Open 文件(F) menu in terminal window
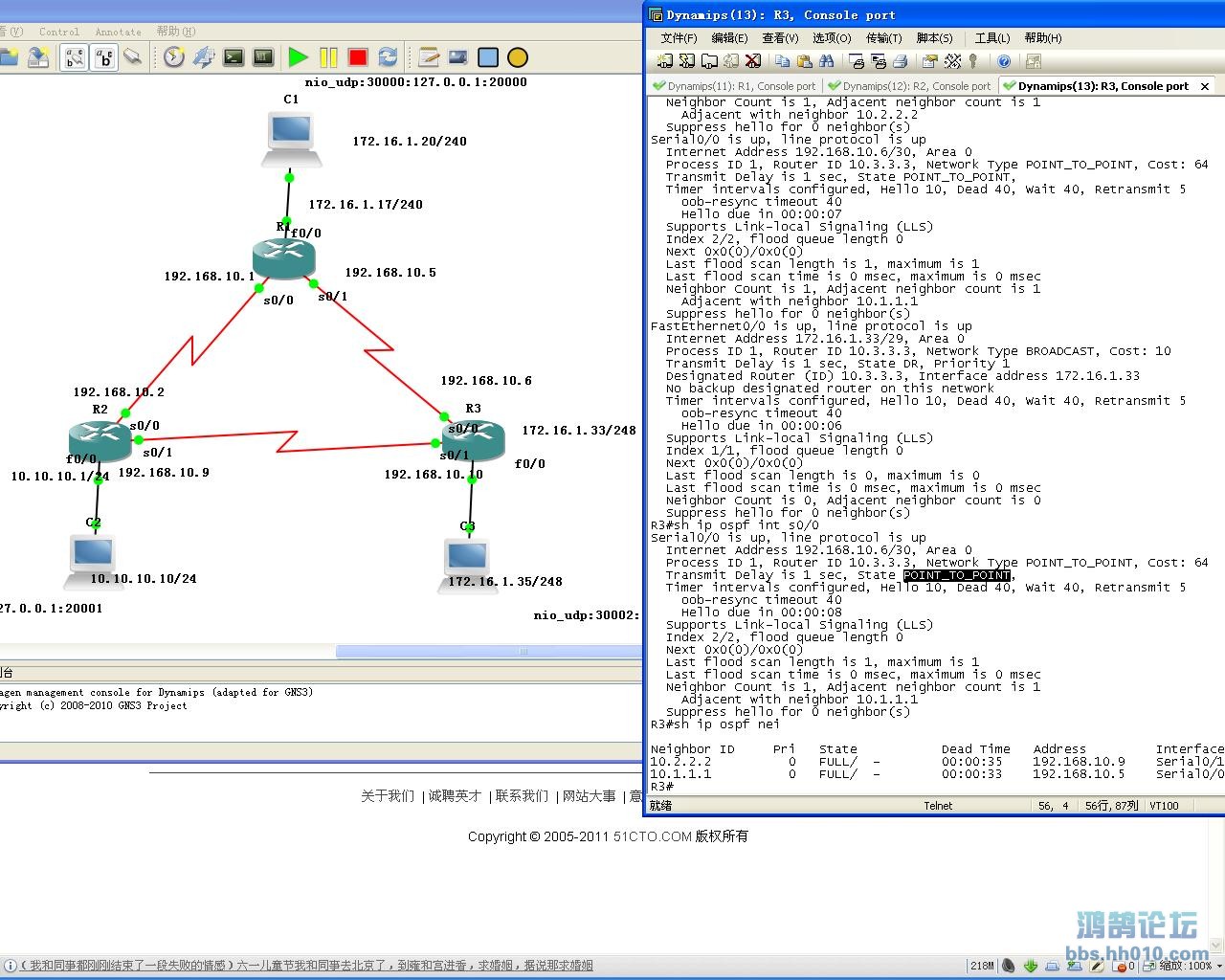 pyautogui.click(x=679, y=38)
